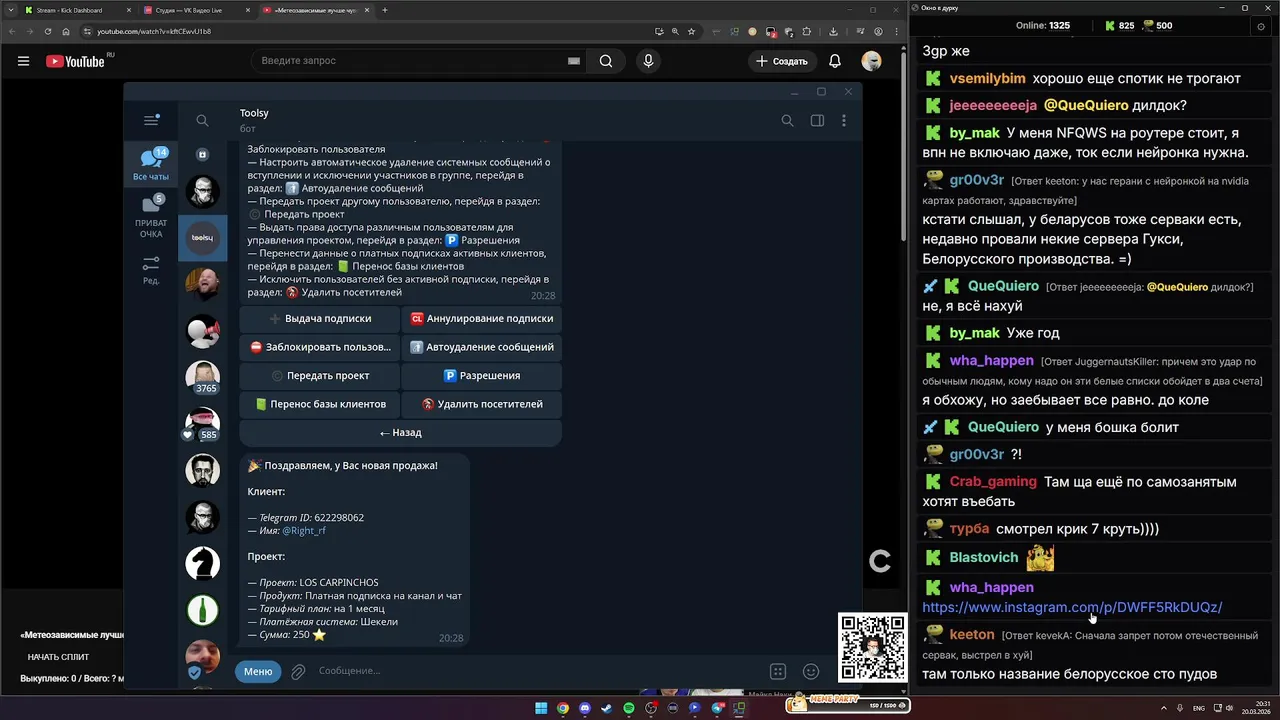Open the bot 'Меню' button
Viewport: 1280px width, 720px height.
pos(258,671)
